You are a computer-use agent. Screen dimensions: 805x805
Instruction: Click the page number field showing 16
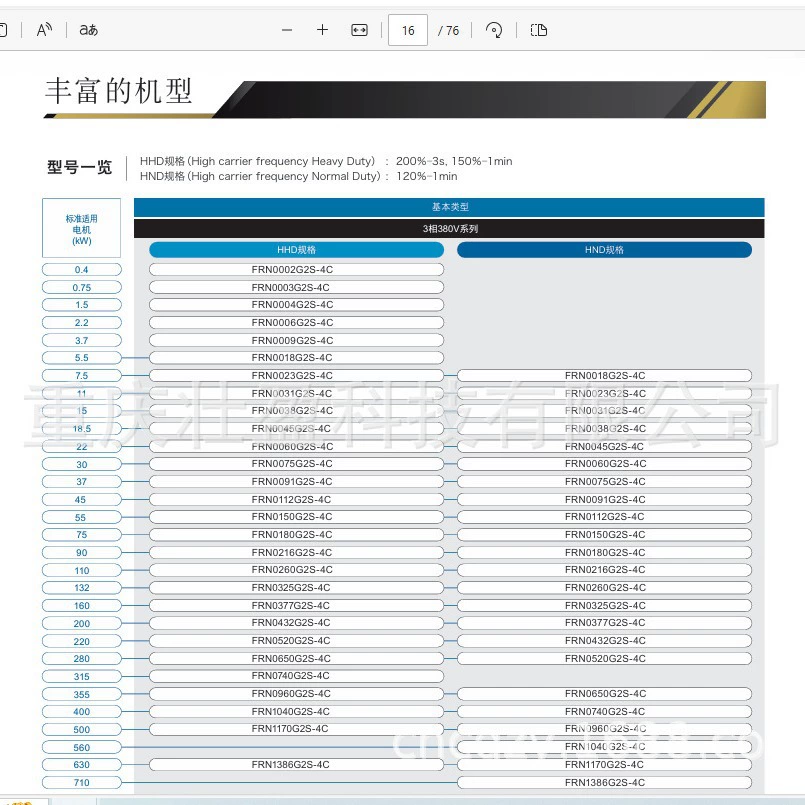tap(408, 30)
